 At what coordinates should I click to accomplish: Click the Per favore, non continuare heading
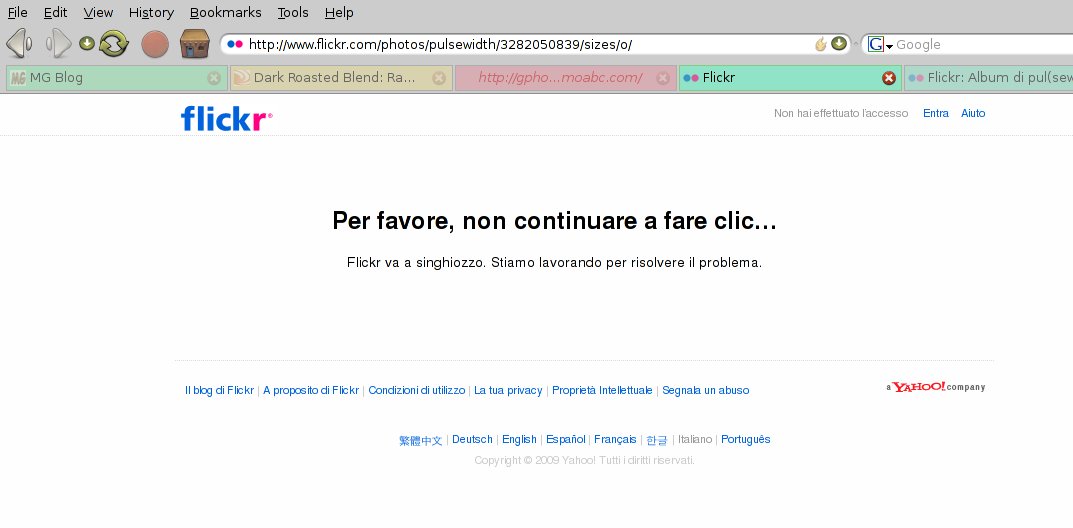pos(554,221)
